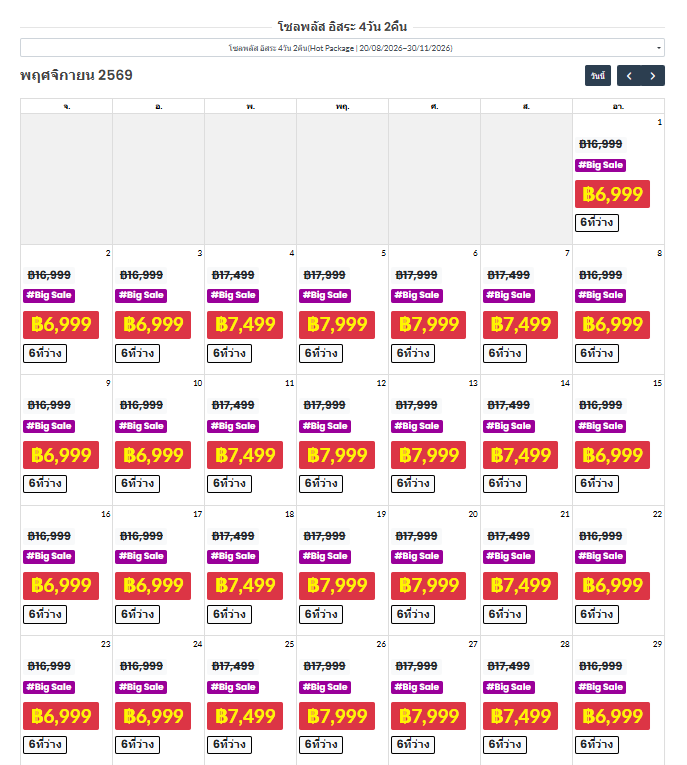The width and height of the screenshot is (687, 765).
Task: Click the วันนี้ (today) button
Action: coord(598,76)
